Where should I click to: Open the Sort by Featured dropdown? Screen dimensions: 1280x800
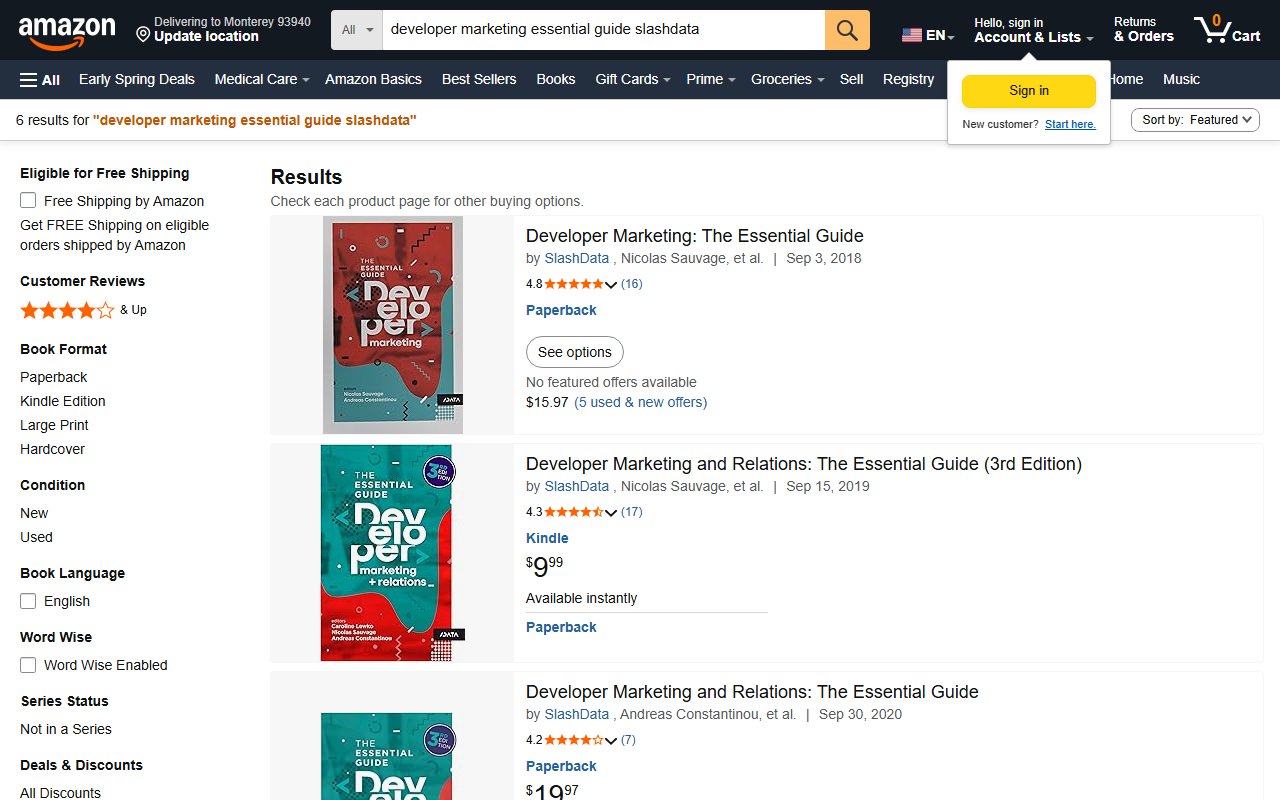click(1194, 119)
